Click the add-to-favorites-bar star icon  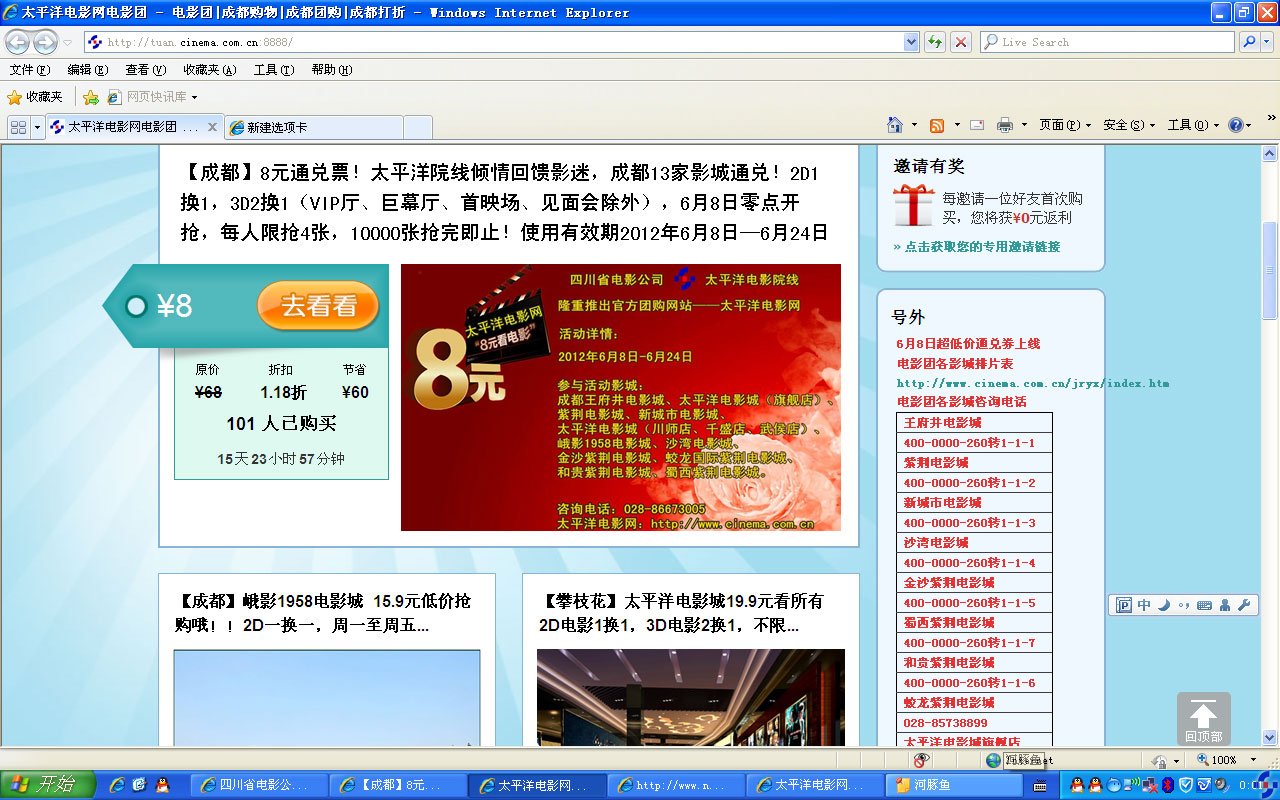pos(91,97)
